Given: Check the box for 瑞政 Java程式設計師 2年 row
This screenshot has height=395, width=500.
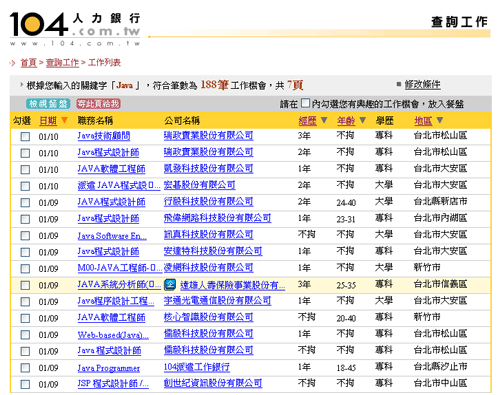Looking at the screenshot, I should point(25,153).
